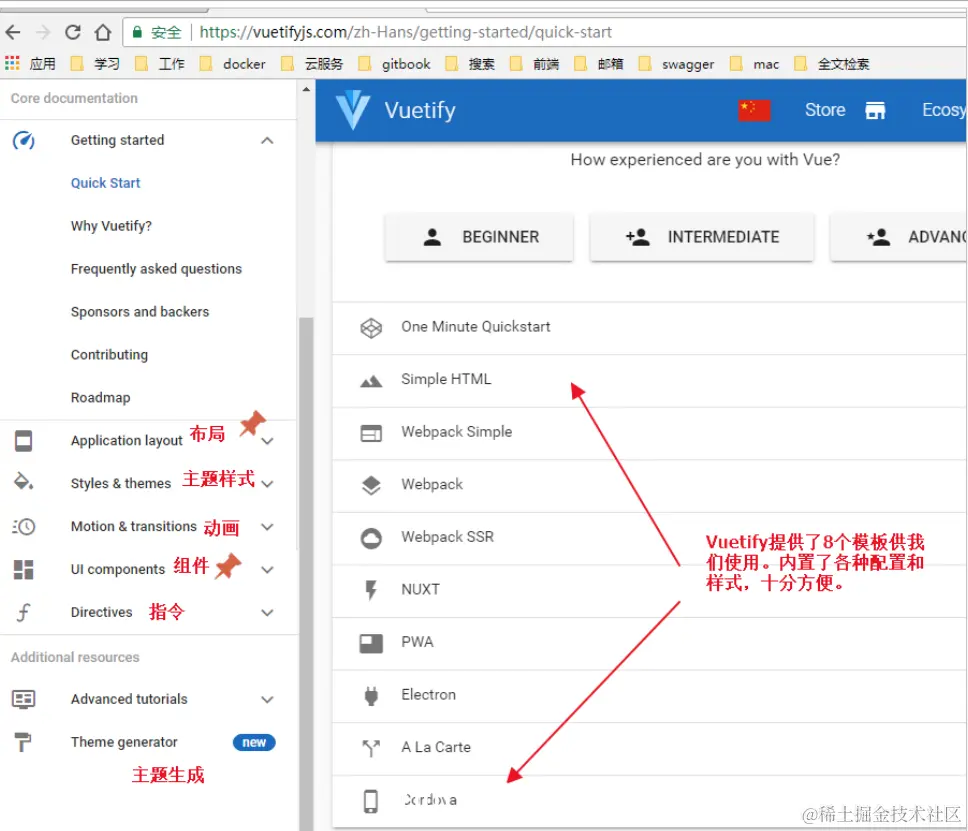The height and width of the screenshot is (831, 968).
Task: Click the Webpack Simple window icon
Action: (371, 433)
